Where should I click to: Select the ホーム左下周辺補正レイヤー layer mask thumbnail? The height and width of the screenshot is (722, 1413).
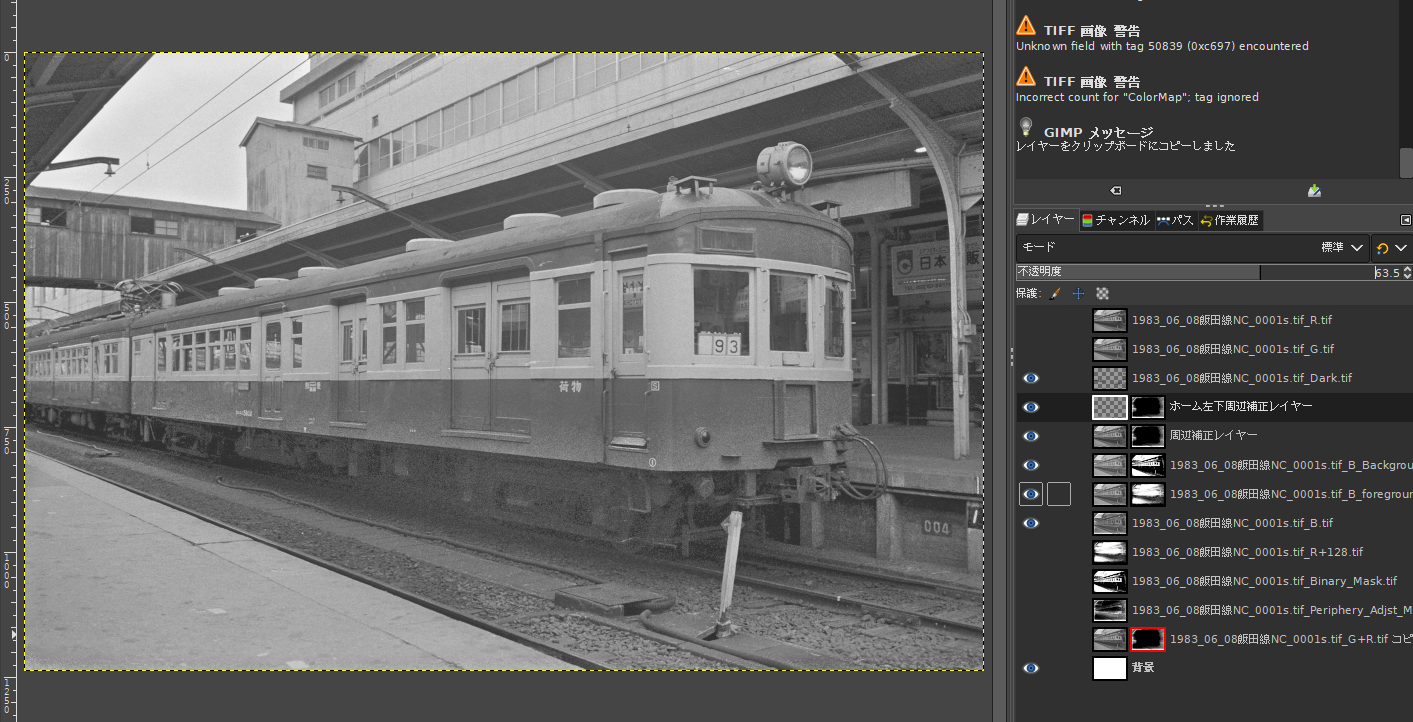coord(1148,407)
